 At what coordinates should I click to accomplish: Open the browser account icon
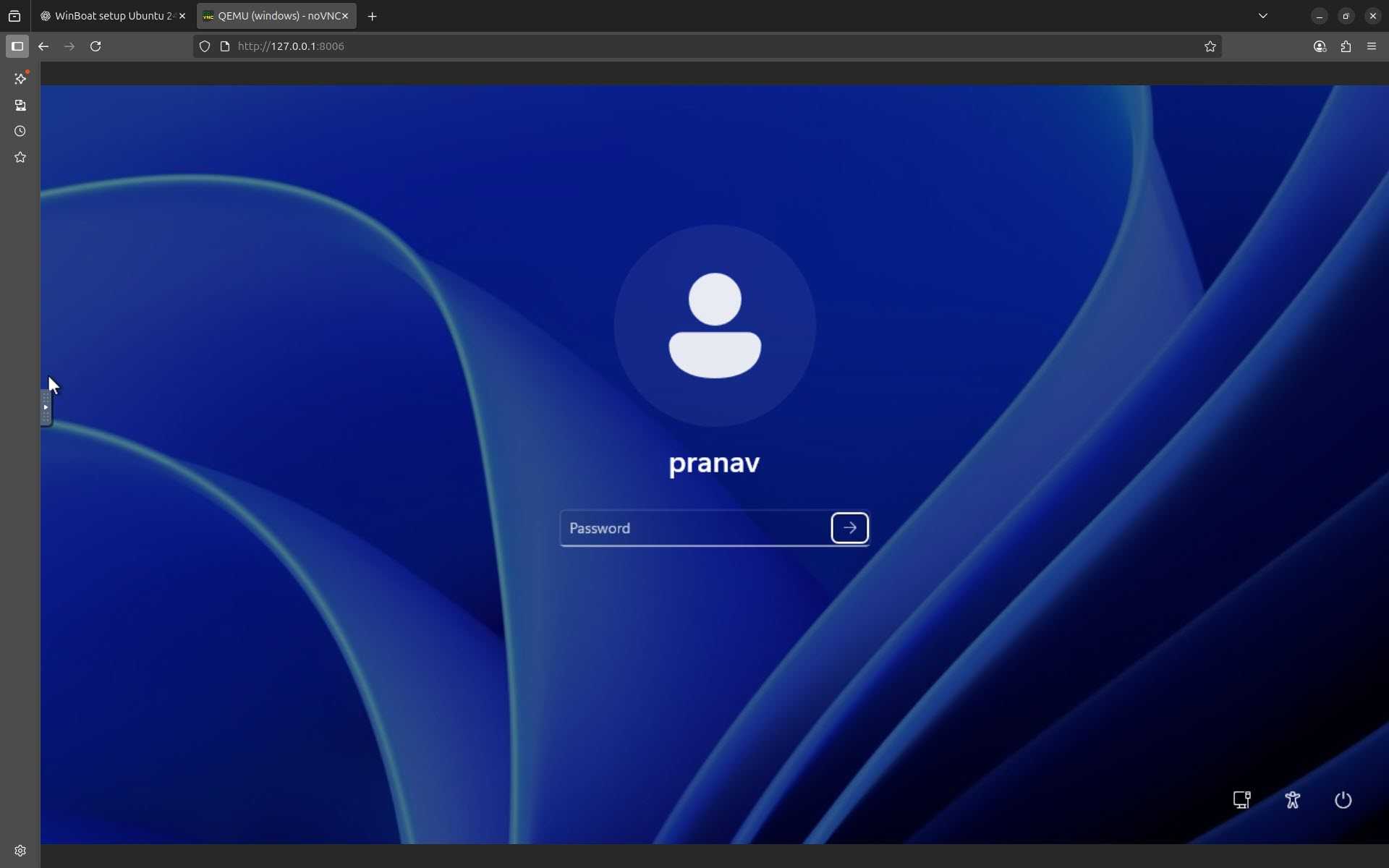click(x=1320, y=46)
